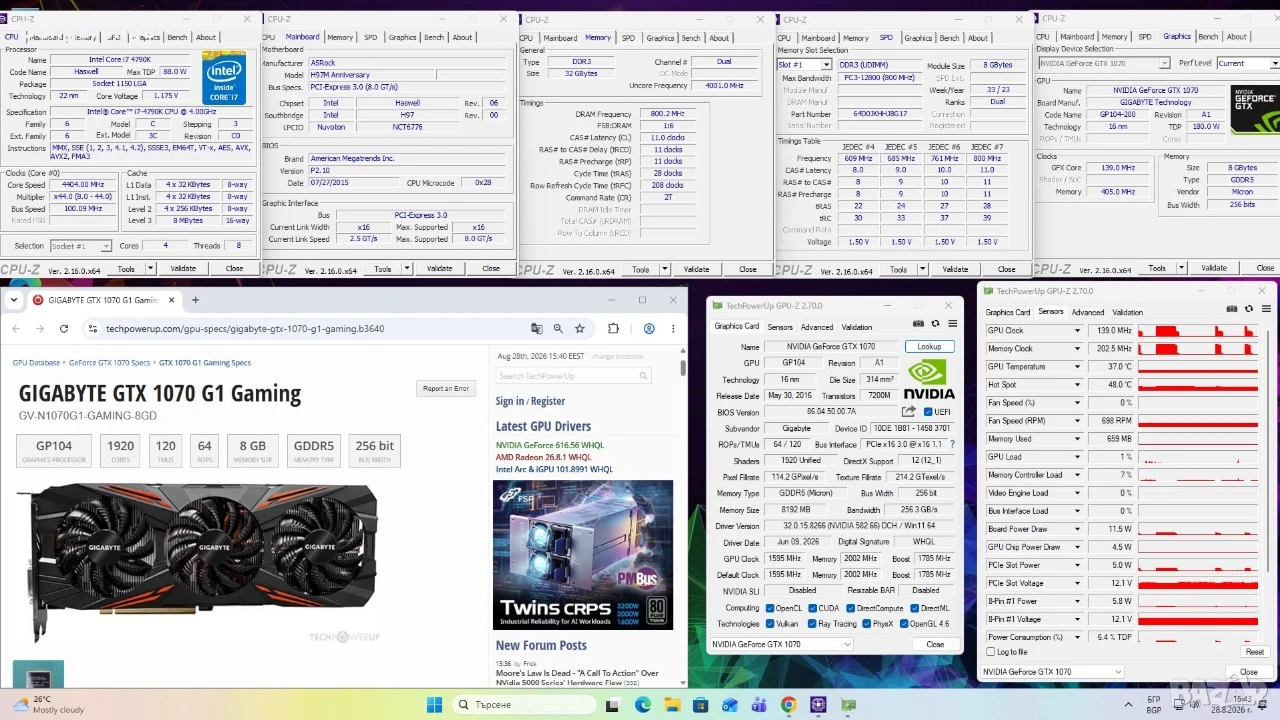This screenshot has height=720, width=1280.
Task: Open Microsoft Edge from the taskbar
Action: 642,705
